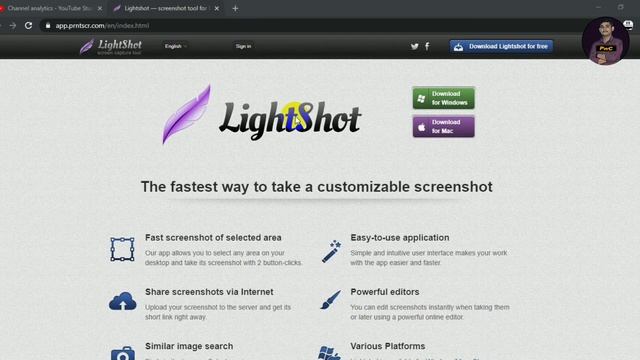Image resolution: width=640 pixels, height=360 pixels.
Task: Reload the page with the refresh icon
Action: (x=28, y=25)
